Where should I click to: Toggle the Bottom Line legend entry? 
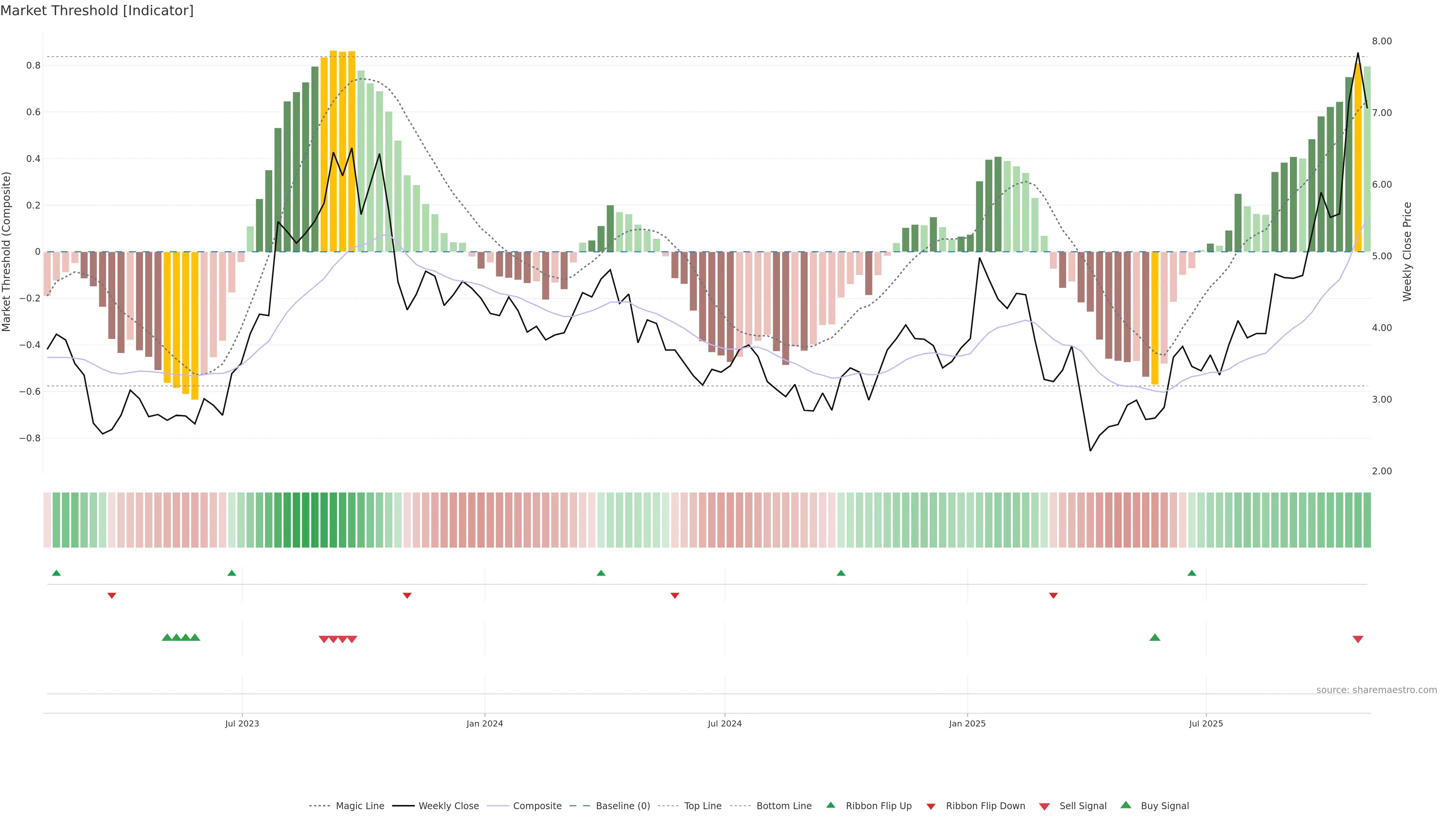pos(783,806)
